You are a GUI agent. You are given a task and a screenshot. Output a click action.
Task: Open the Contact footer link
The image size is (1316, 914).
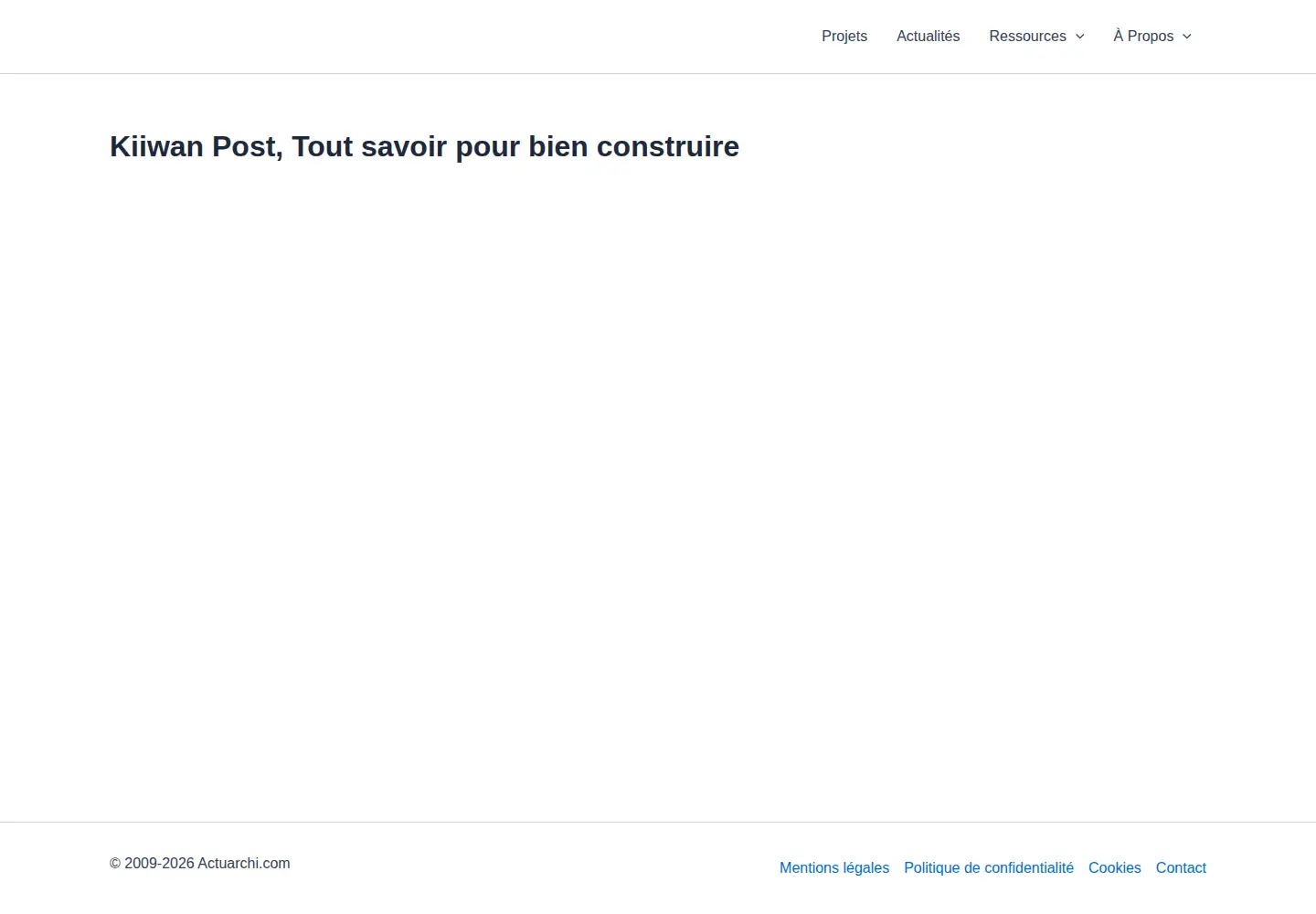point(1181,868)
